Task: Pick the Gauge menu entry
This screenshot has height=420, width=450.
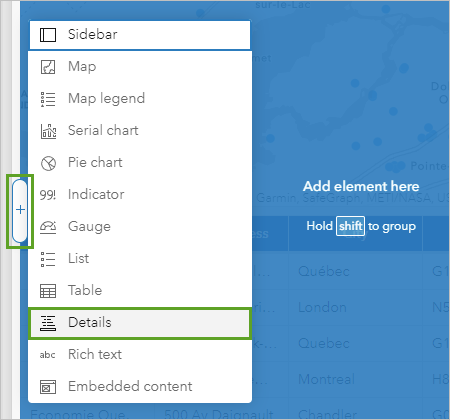Action: coord(139,227)
